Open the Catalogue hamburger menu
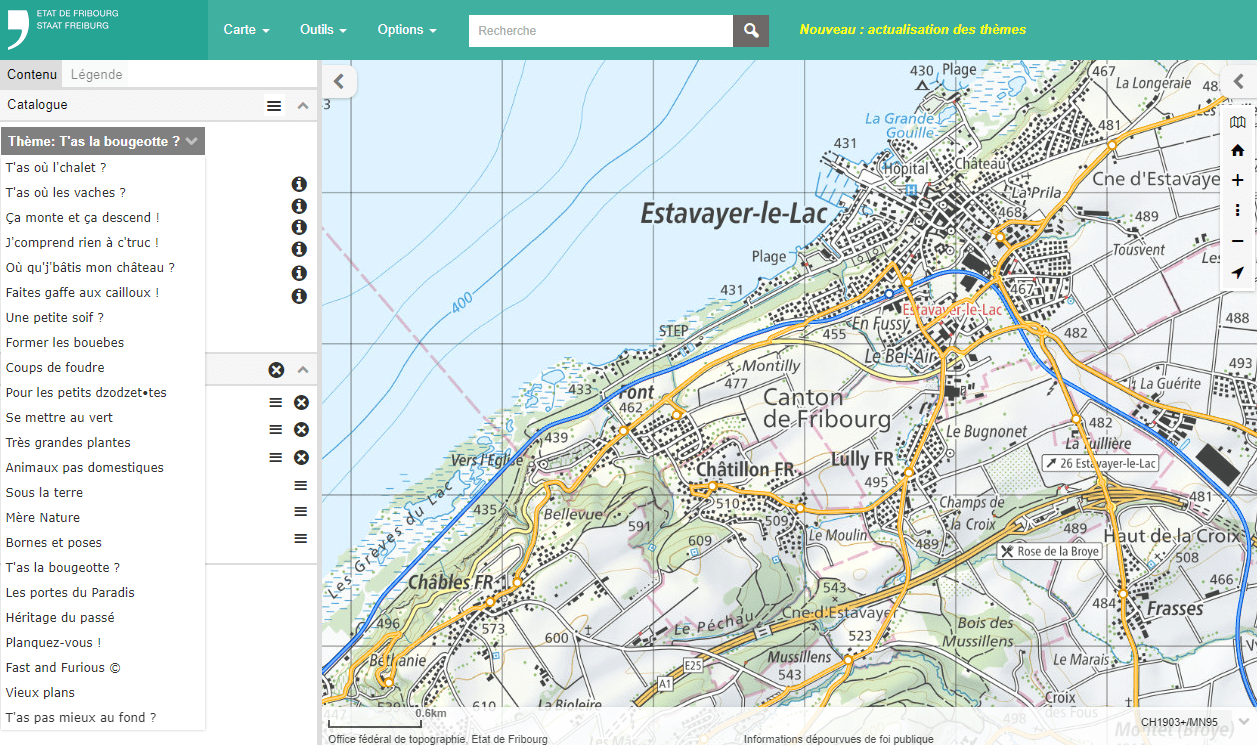Viewport: 1257px width, 745px height. [x=274, y=105]
